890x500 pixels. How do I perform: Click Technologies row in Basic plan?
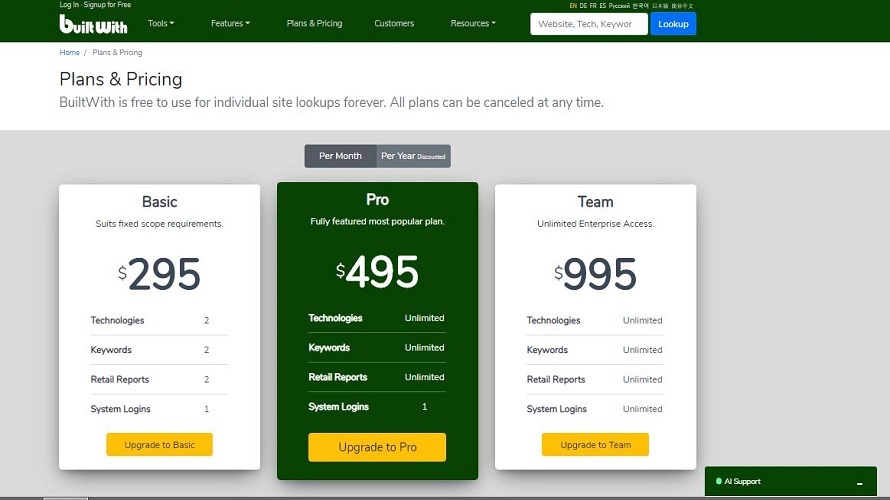159,320
